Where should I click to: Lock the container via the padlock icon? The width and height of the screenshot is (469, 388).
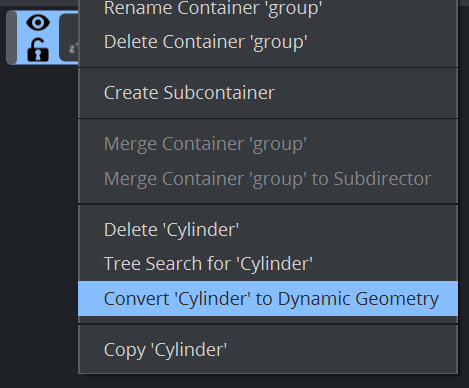tap(38, 50)
